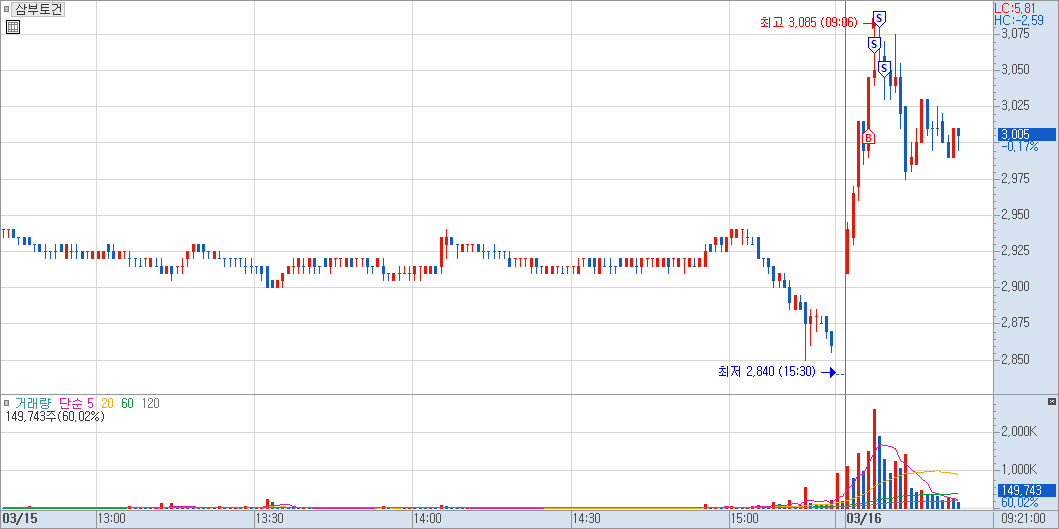The height and width of the screenshot is (529, 1059).
Task: Click the 13:00 time axis label
Action: [113, 519]
